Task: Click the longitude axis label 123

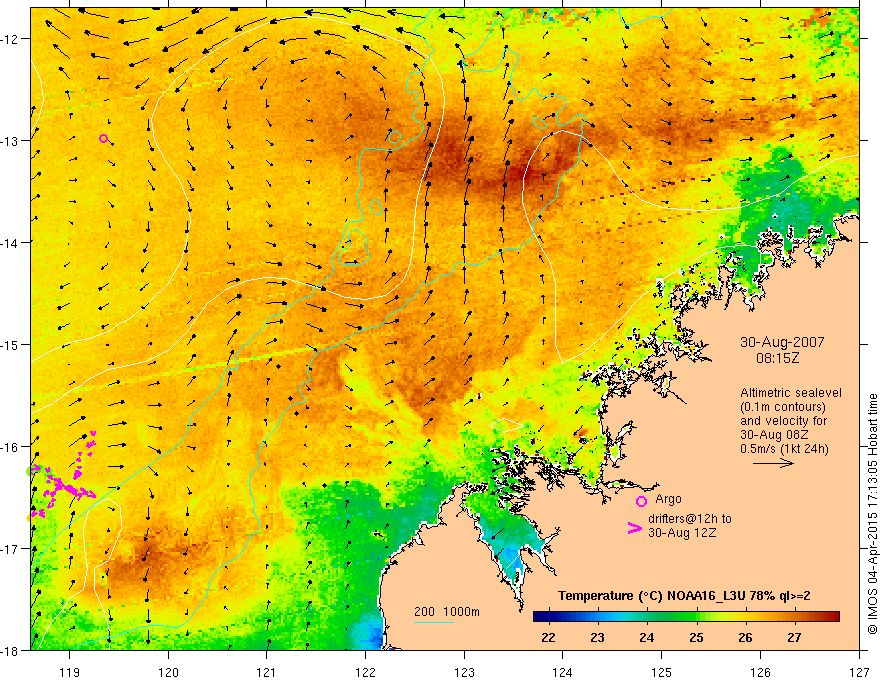Action: click(x=464, y=672)
